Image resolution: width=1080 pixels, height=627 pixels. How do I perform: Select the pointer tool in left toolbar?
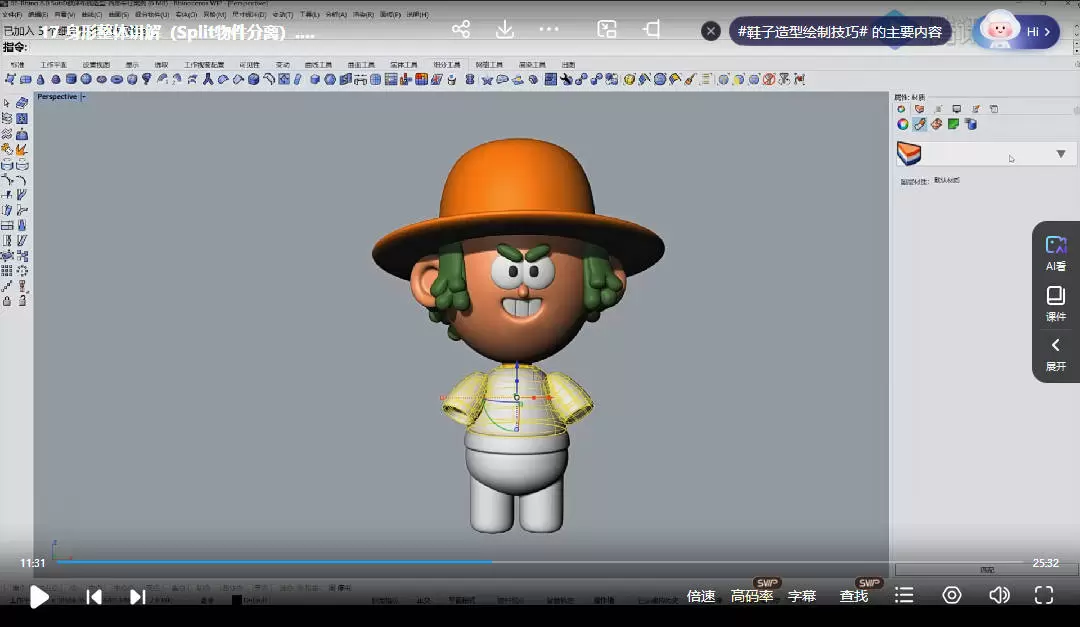(x=7, y=103)
